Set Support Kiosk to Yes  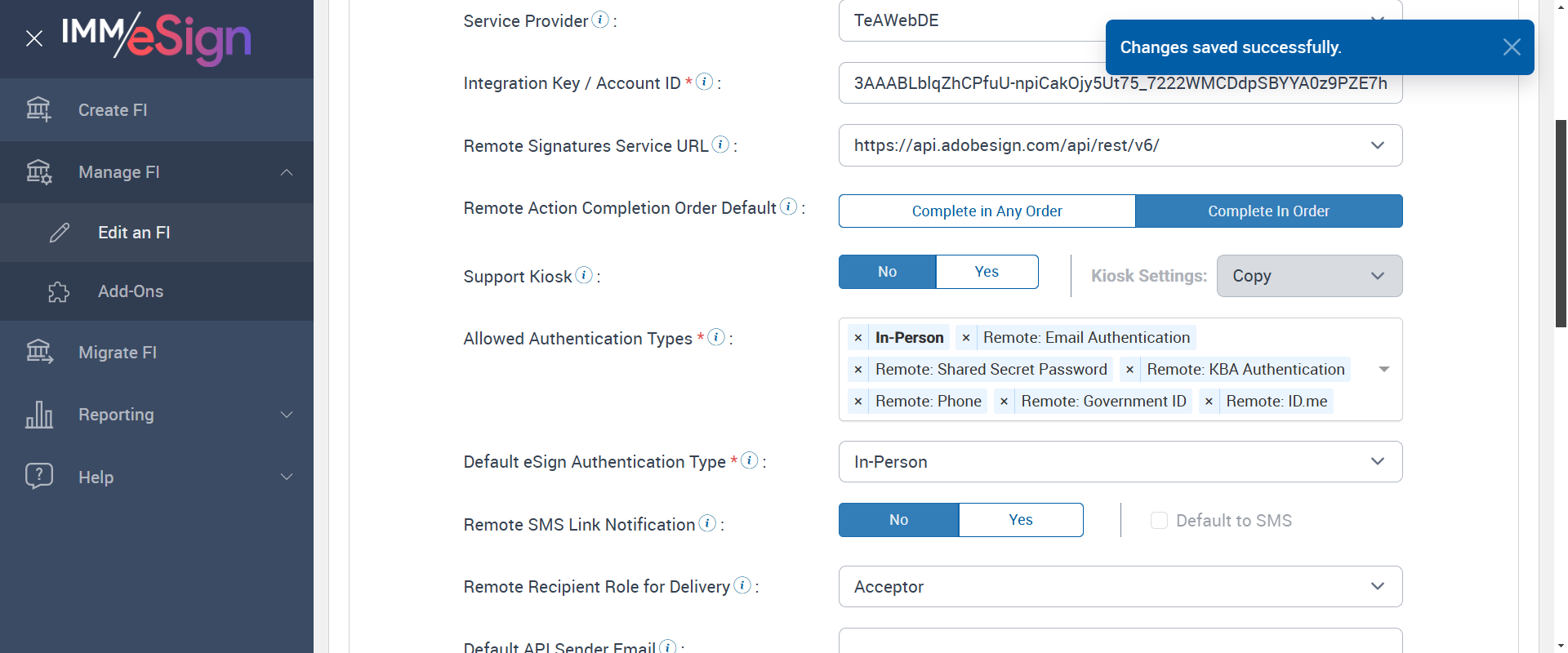pos(987,272)
